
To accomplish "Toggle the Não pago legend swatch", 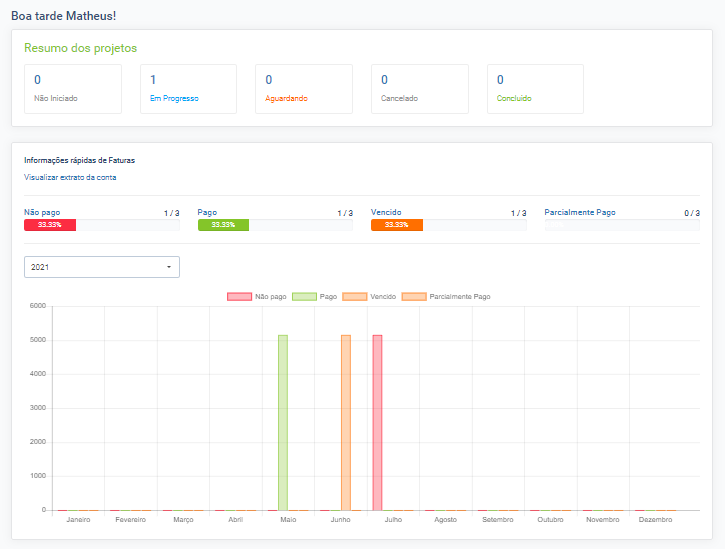I will pos(239,297).
